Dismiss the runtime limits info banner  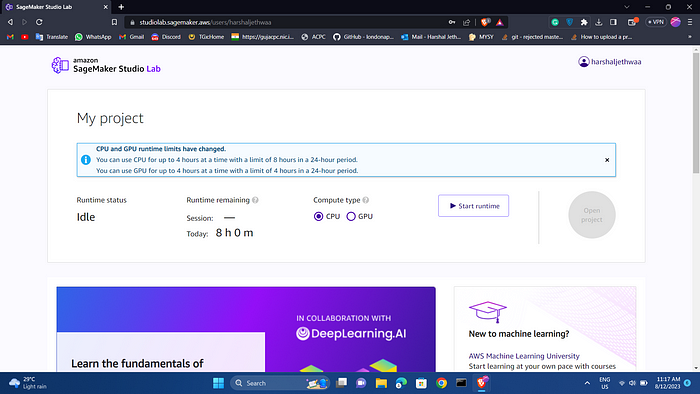coord(607,160)
